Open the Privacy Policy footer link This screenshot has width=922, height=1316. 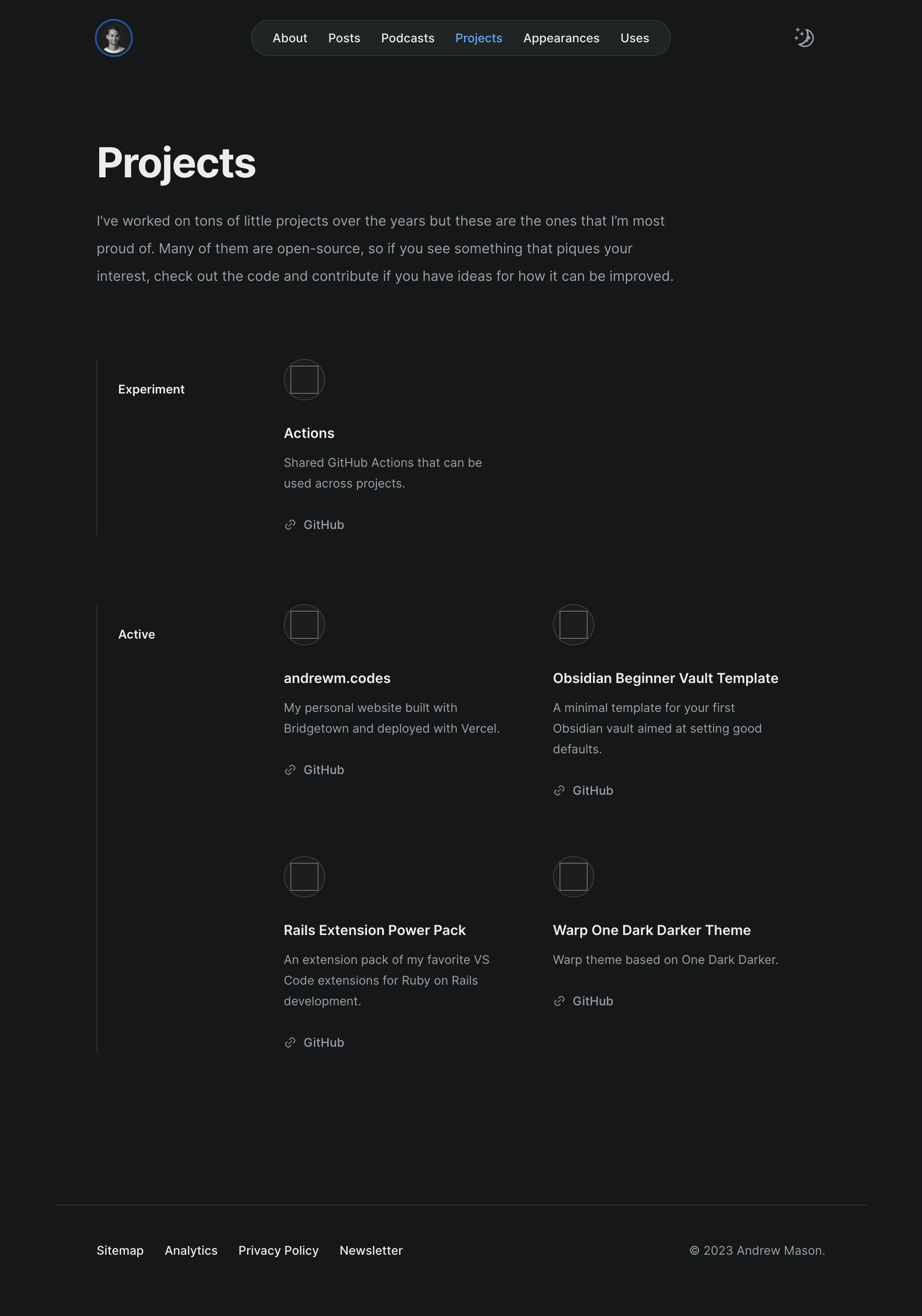(279, 1250)
